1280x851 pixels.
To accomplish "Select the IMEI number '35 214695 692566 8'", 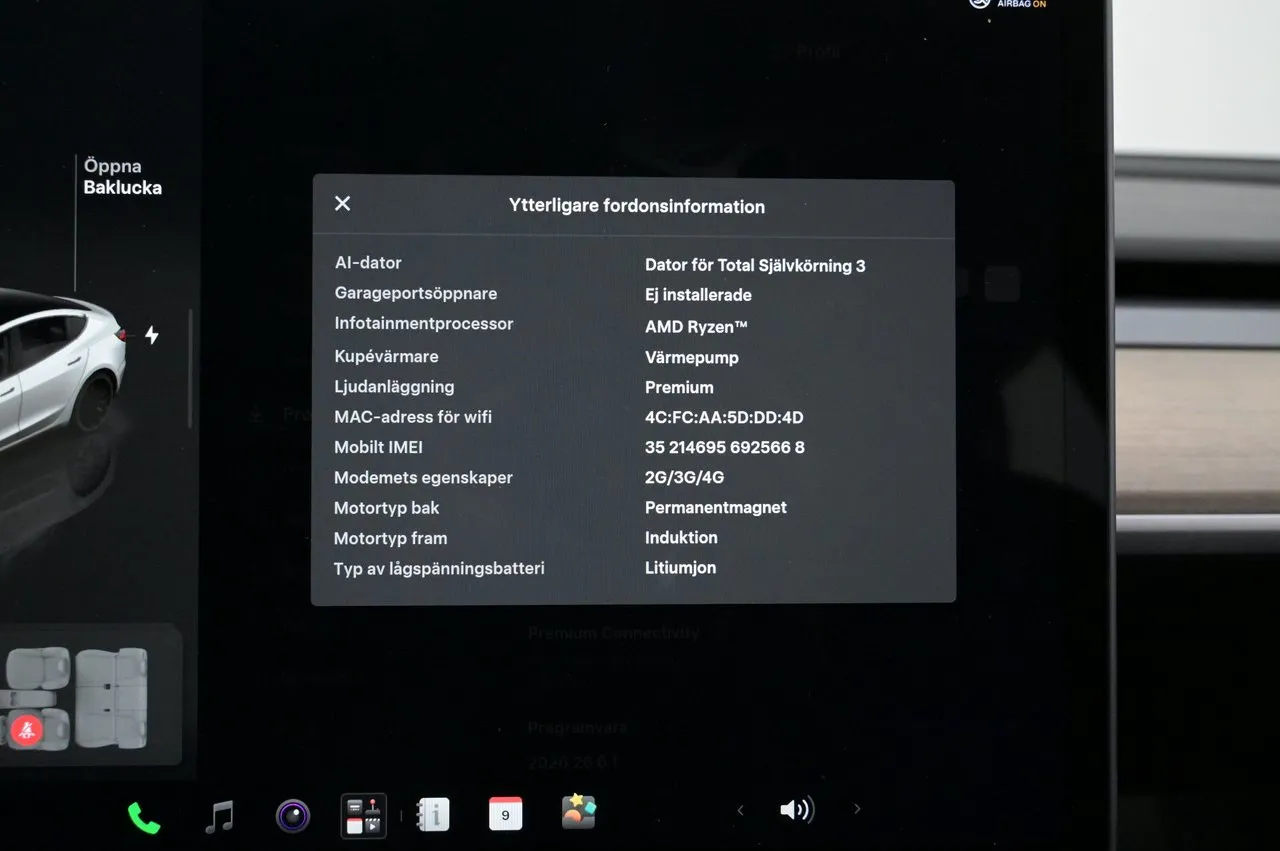I will pos(725,448).
